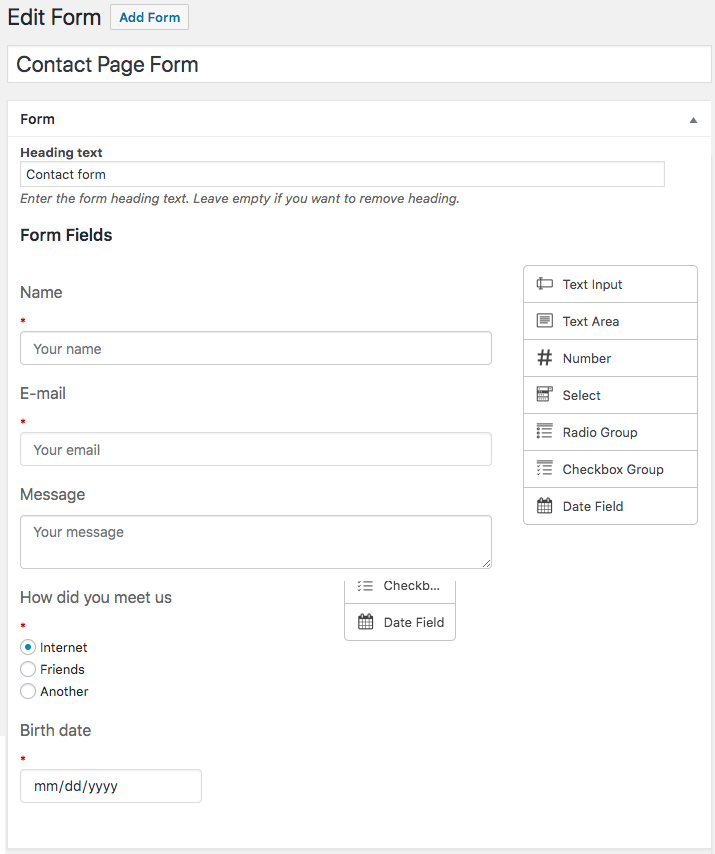This screenshot has width=715, height=854.
Task: Click the Heading text input field
Action: click(x=343, y=174)
